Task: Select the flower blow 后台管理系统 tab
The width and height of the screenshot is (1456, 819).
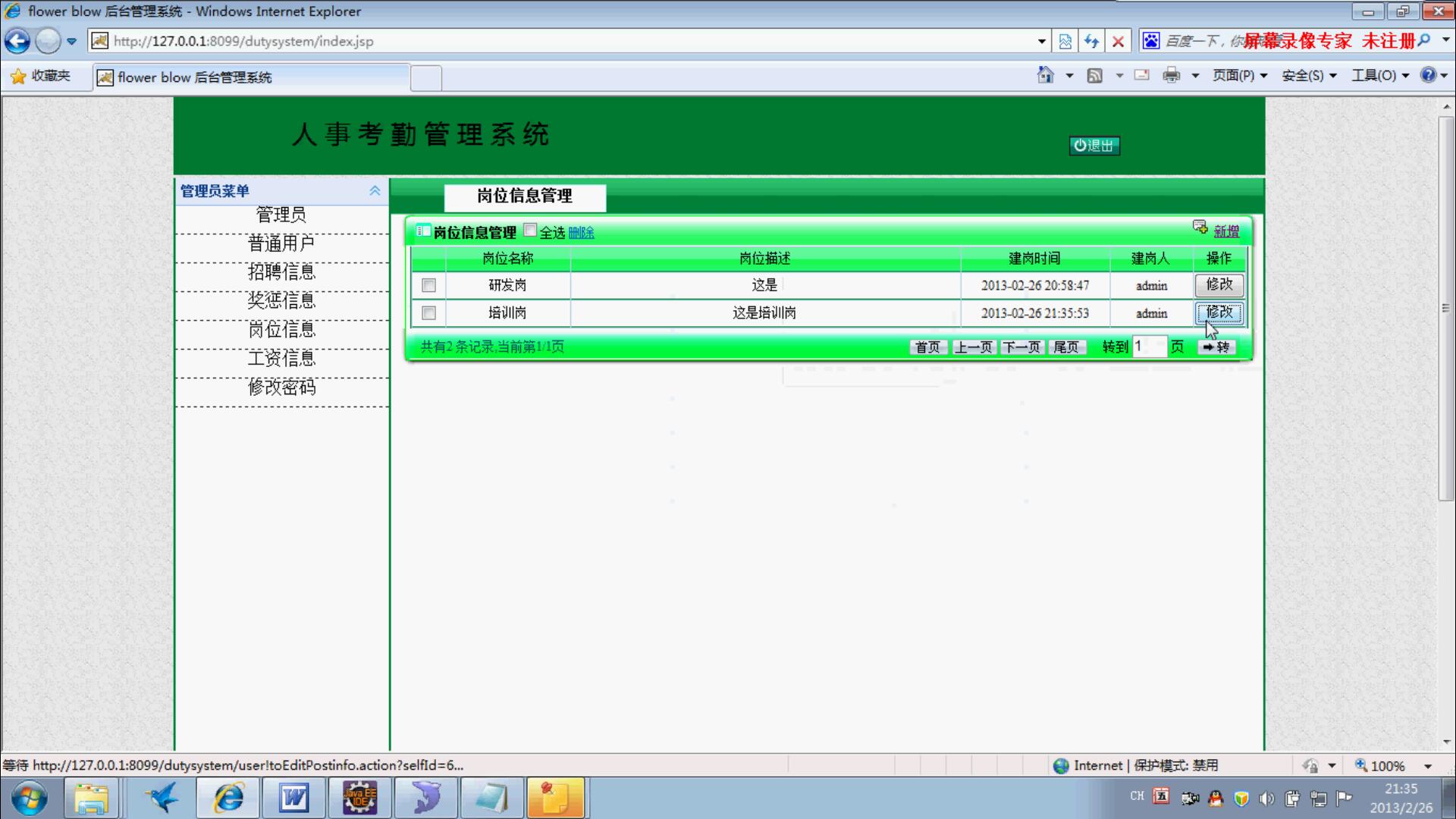Action: pos(252,77)
